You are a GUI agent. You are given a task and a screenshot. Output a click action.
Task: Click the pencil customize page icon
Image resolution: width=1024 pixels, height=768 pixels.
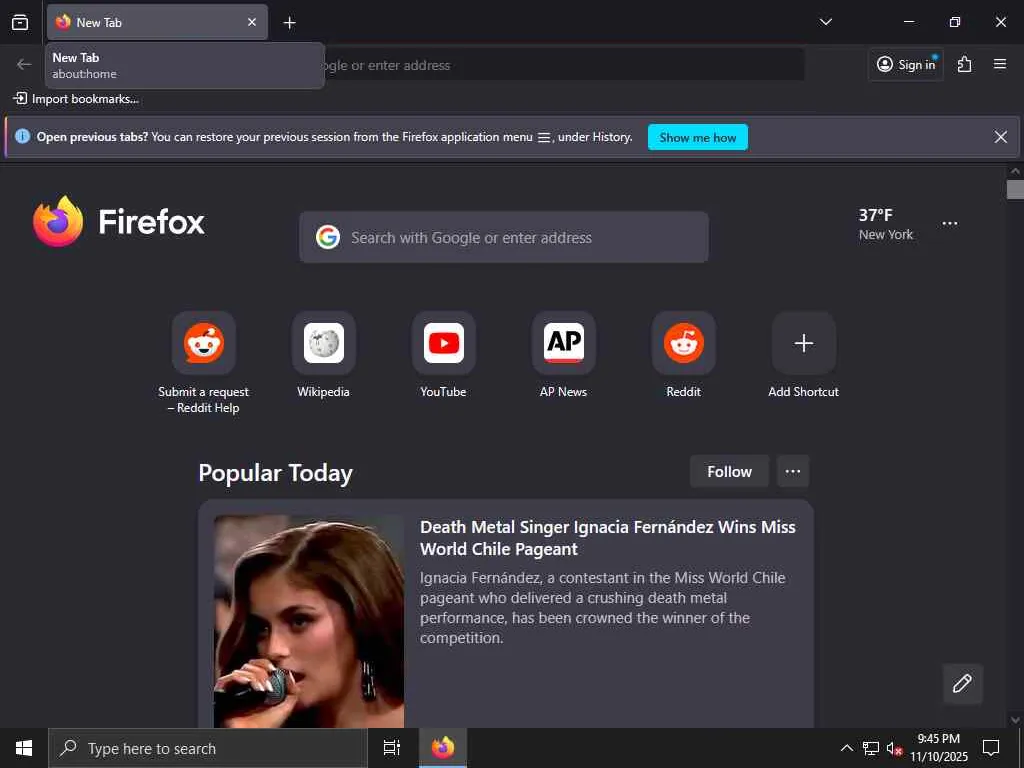pos(962,684)
